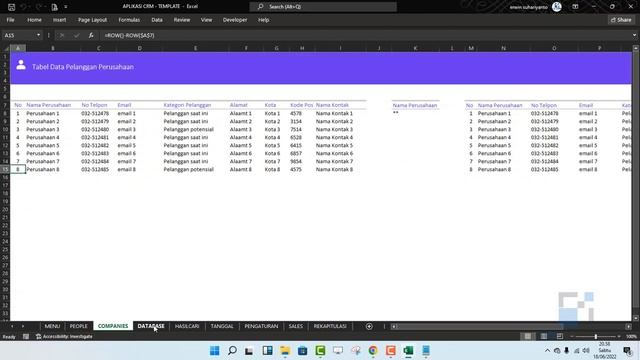Screen dimensions: 640x360
Task: Click the Nama Perusahaan search header in column K
Action: 415,105
